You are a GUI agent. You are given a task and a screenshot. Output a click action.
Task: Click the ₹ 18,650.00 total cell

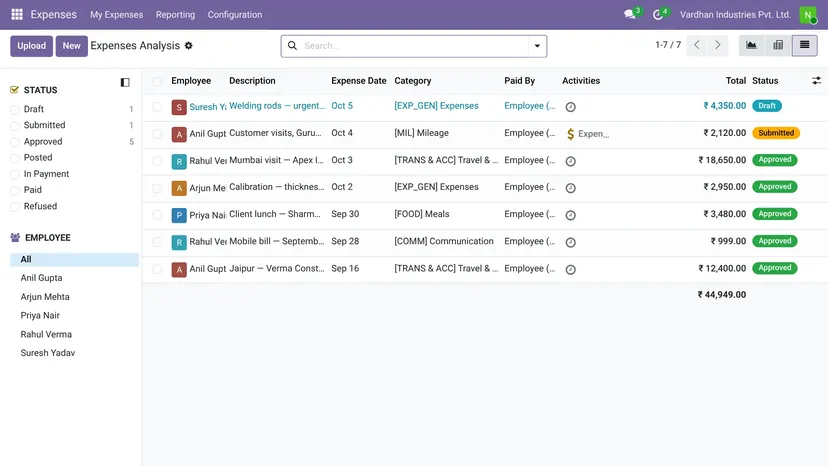(x=722, y=160)
